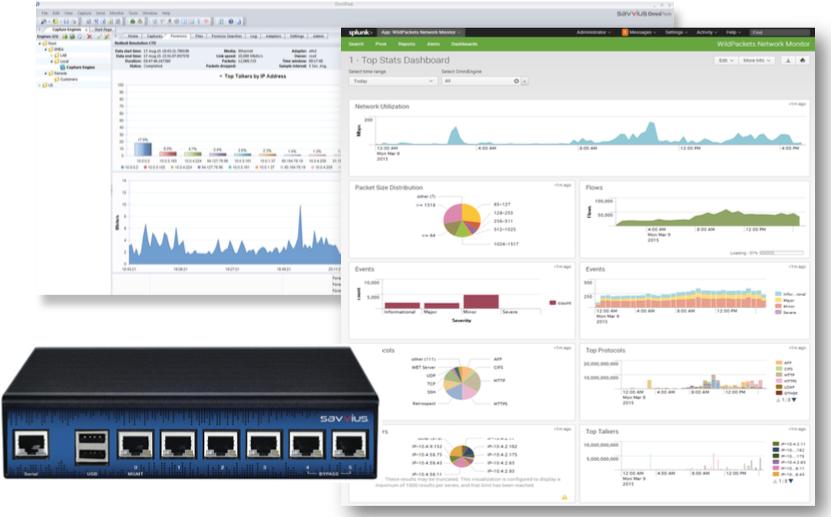Open the Today time range dropdown
The height and width of the screenshot is (517, 831).
[392, 81]
